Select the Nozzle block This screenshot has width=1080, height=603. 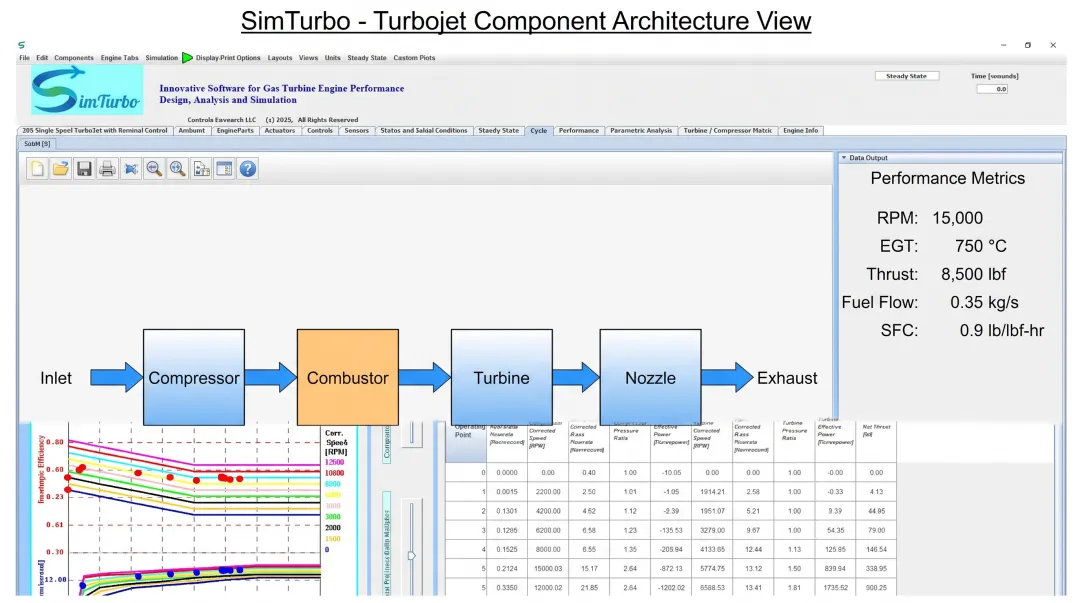[650, 377]
